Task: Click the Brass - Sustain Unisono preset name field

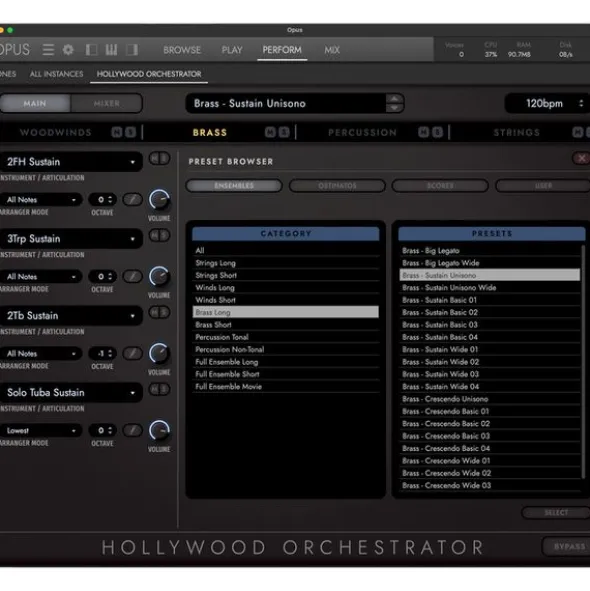Action: [286, 103]
